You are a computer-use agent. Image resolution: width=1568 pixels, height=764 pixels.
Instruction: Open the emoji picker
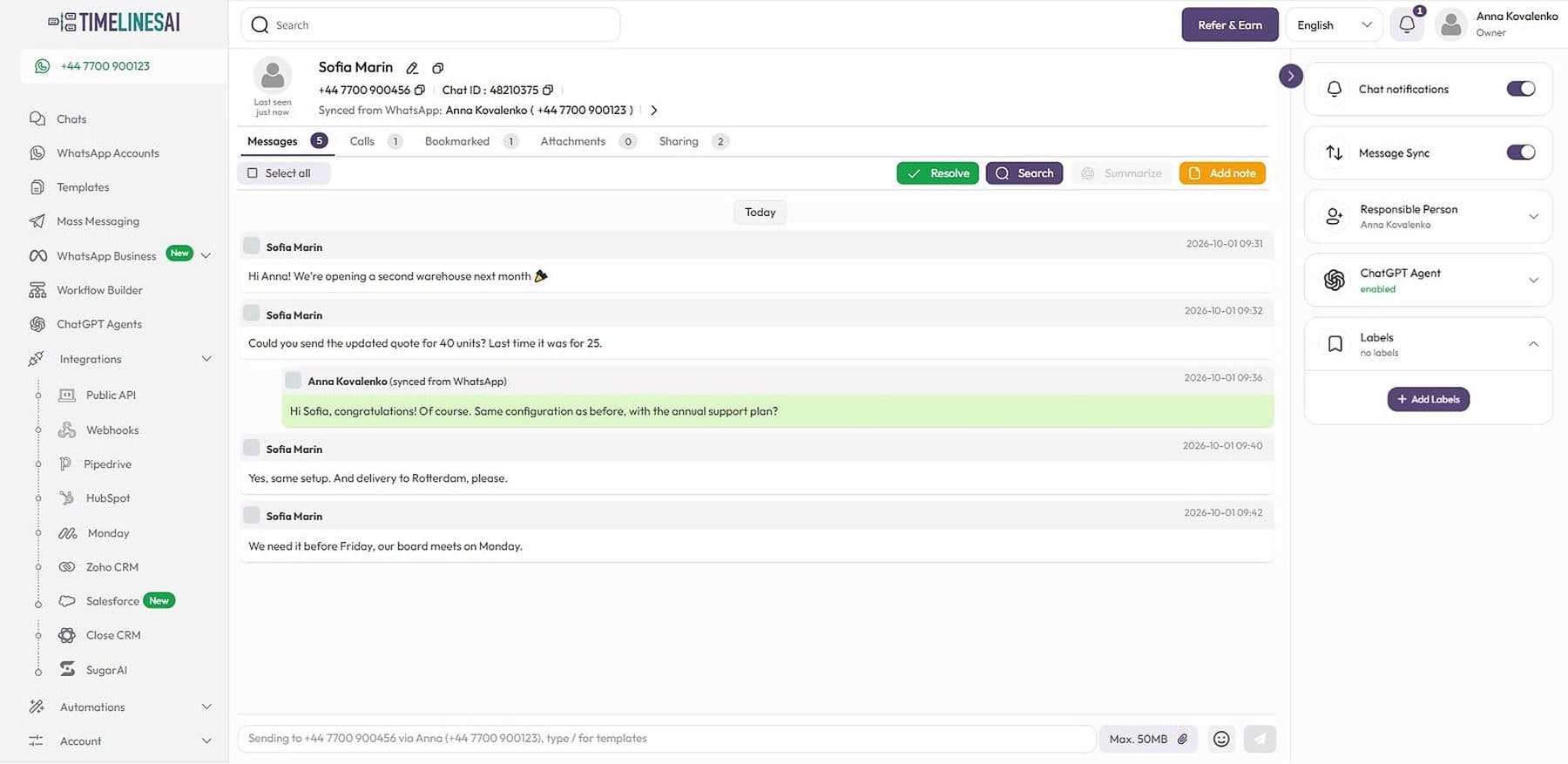[1221, 739]
